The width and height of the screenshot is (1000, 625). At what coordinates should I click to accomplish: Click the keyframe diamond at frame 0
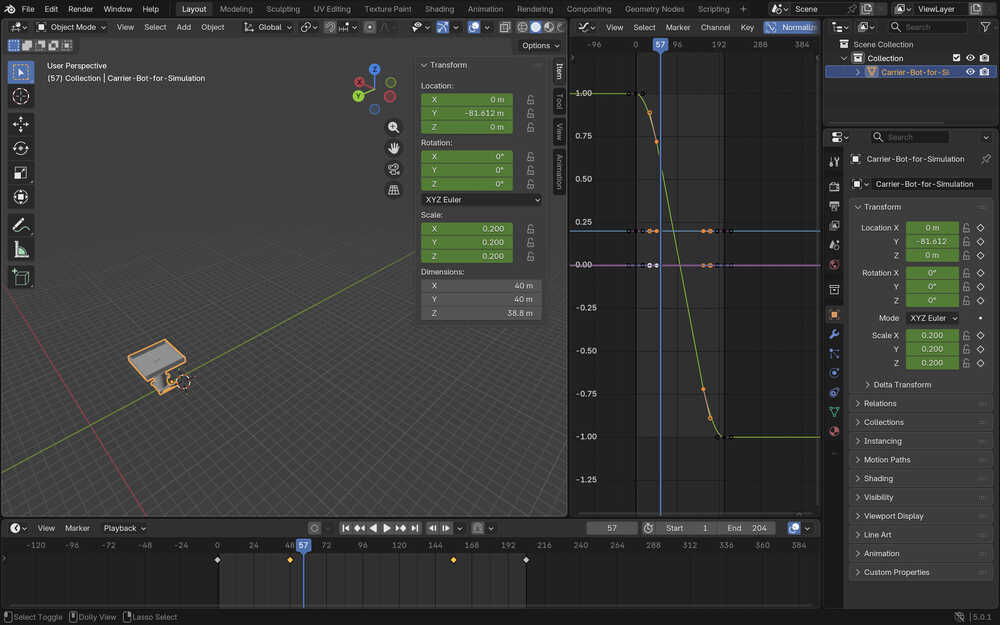[x=217, y=560]
